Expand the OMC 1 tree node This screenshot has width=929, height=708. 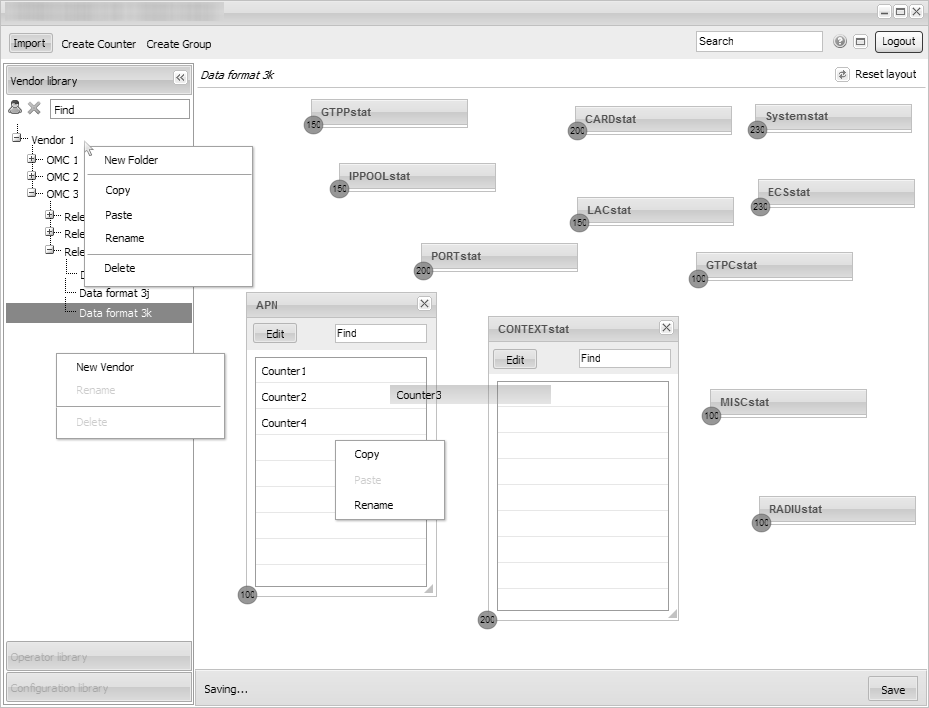tap(32, 159)
